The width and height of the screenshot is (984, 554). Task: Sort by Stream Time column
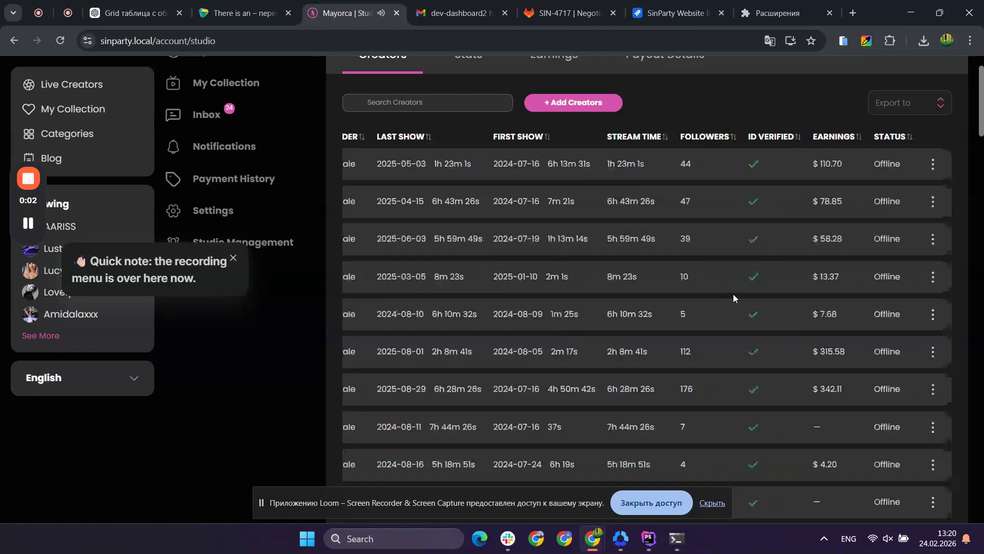(x=637, y=137)
